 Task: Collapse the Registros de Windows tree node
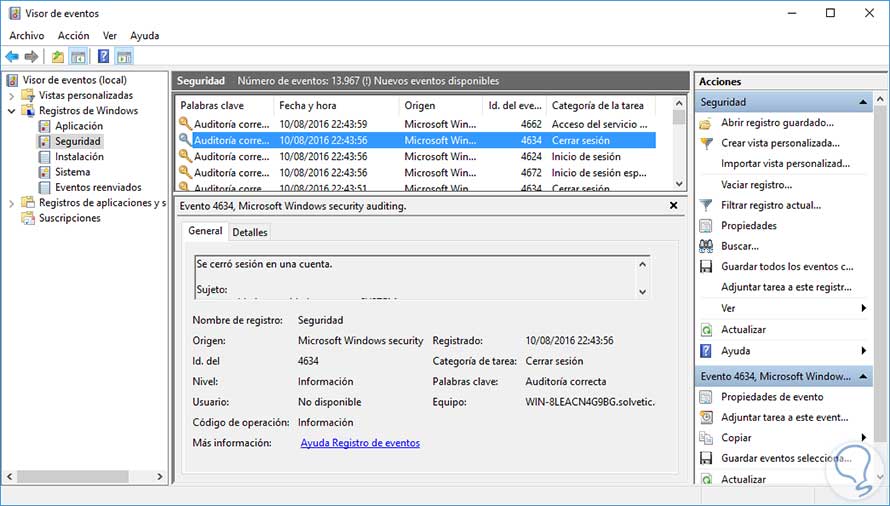coord(11,111)
